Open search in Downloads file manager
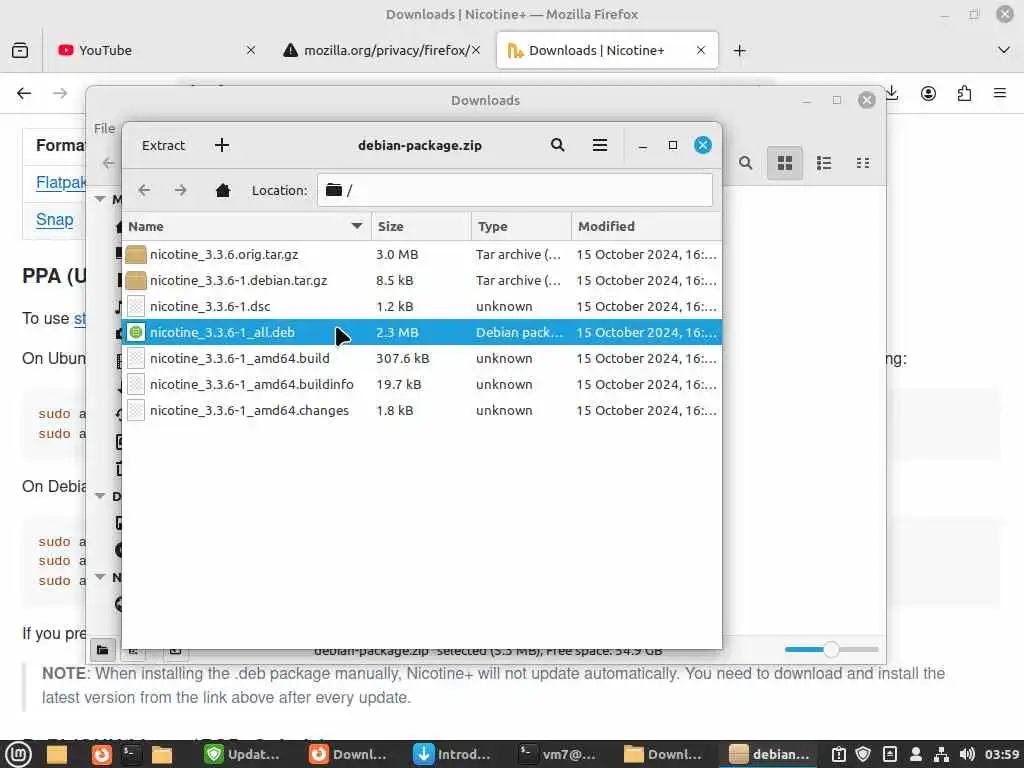The image size is (1024, 768). [745, 163]
